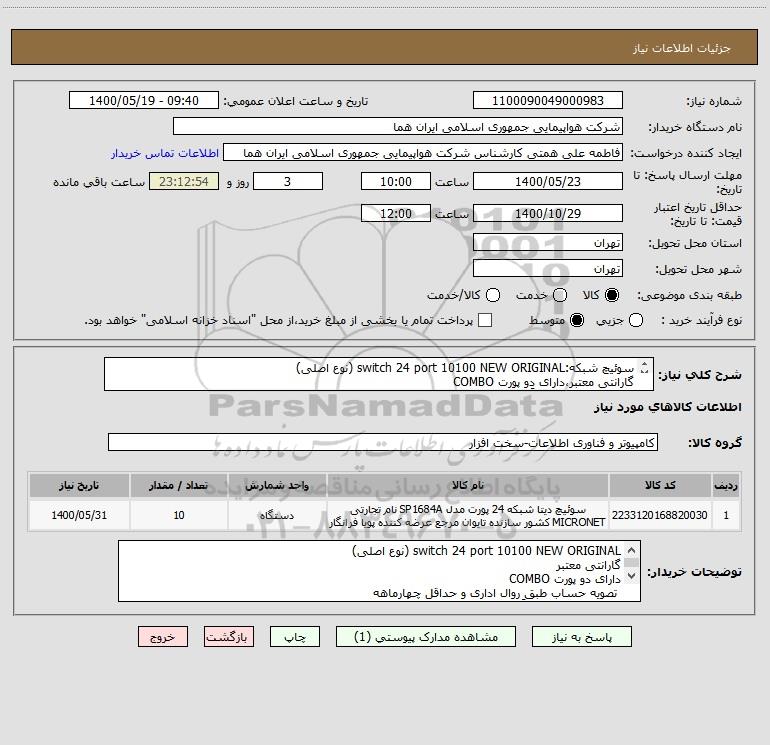Click row number 1 cell

pos(726,515)
